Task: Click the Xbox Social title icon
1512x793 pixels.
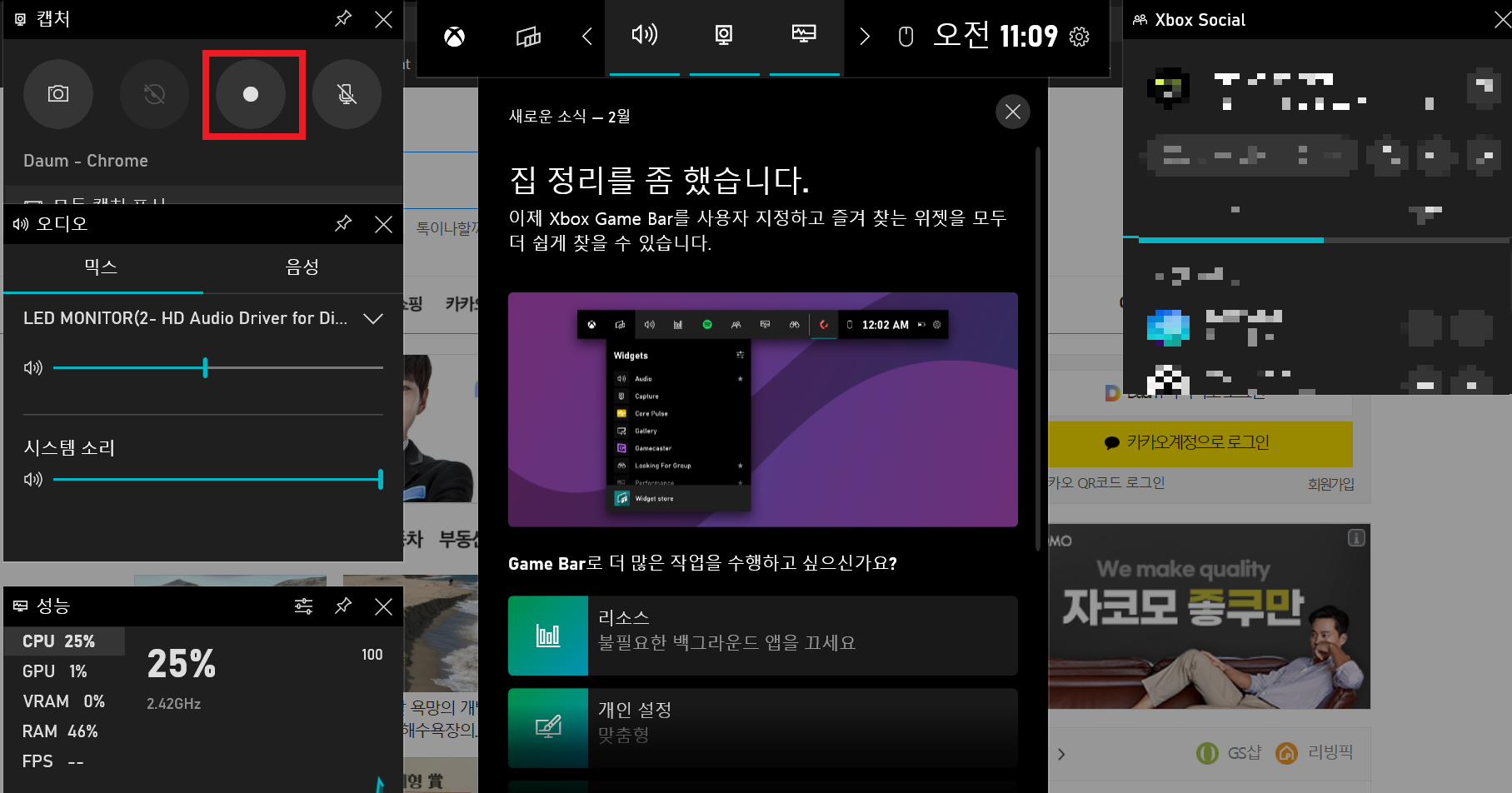Action: pyautogui.click(x=1140, y=20)
